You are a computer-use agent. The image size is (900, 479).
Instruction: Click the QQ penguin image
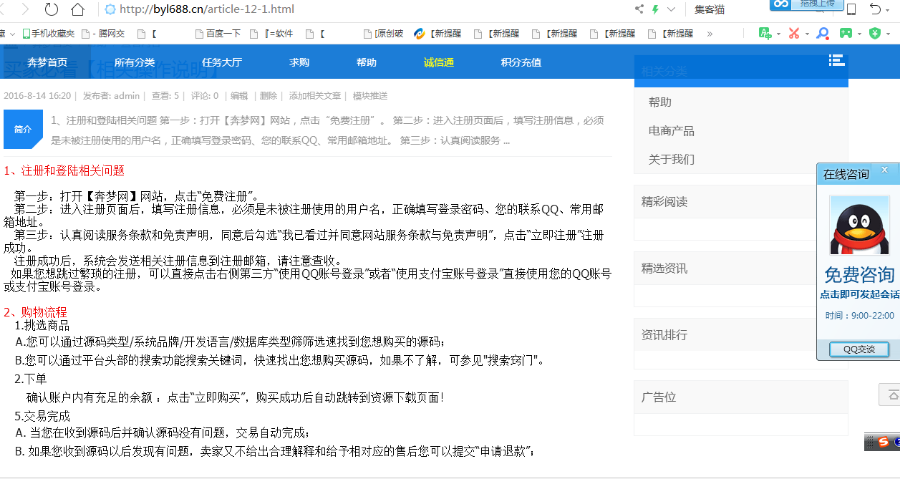pyautogui.click(x=859, y=225)
